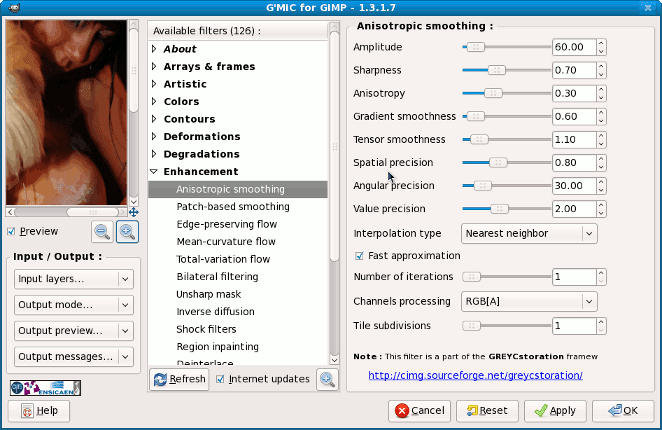The height and width of the screenshot is (430, 662).
Task: Click the preview image thumbnail
Action: click(x=66, y=112)
